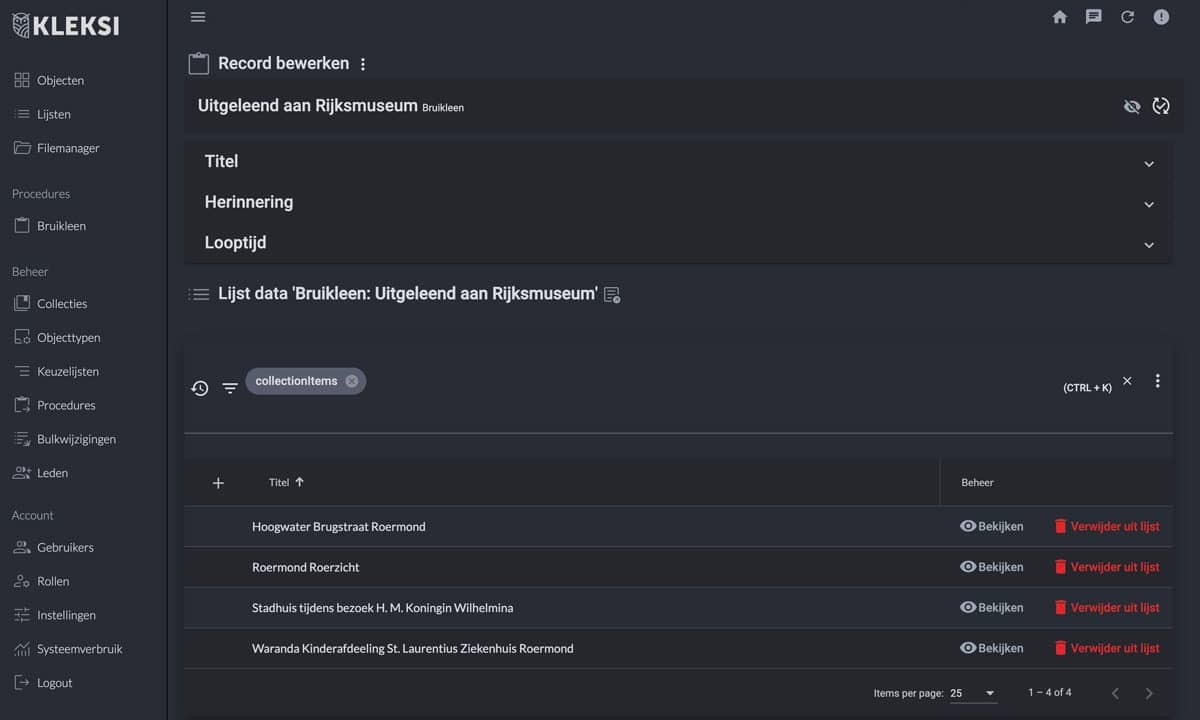Click the plus icon in table header
The image size is (1200, 720).
218,483
